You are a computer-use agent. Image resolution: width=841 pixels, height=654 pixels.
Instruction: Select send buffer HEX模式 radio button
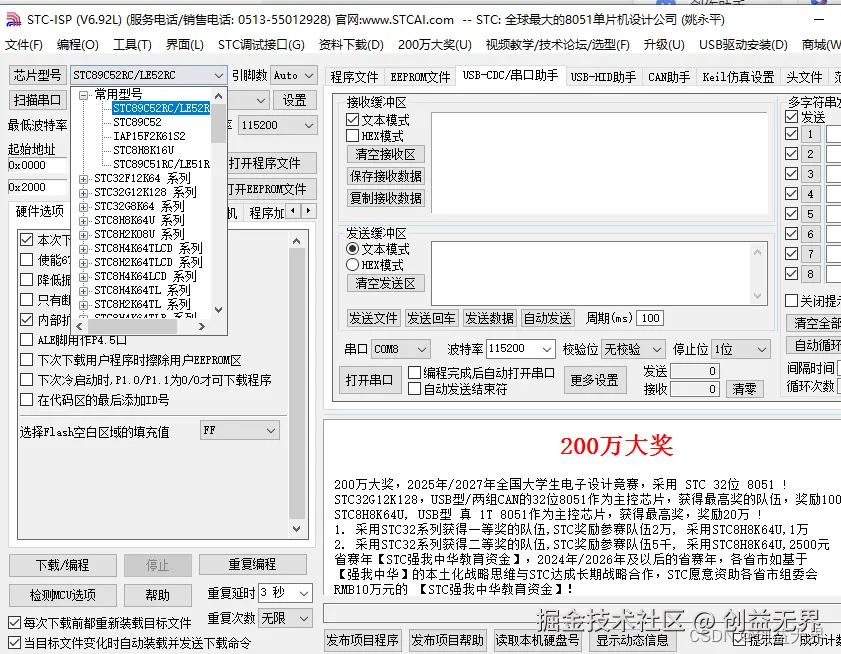(x=352, y=264)
